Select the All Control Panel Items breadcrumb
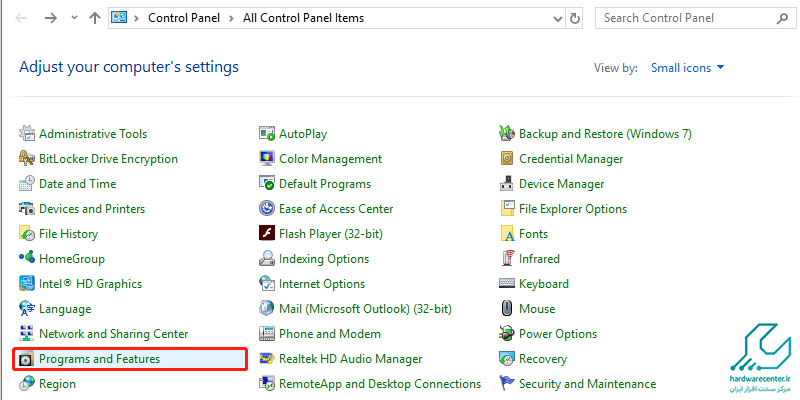800x400 pixels. [x=304, y=18]
